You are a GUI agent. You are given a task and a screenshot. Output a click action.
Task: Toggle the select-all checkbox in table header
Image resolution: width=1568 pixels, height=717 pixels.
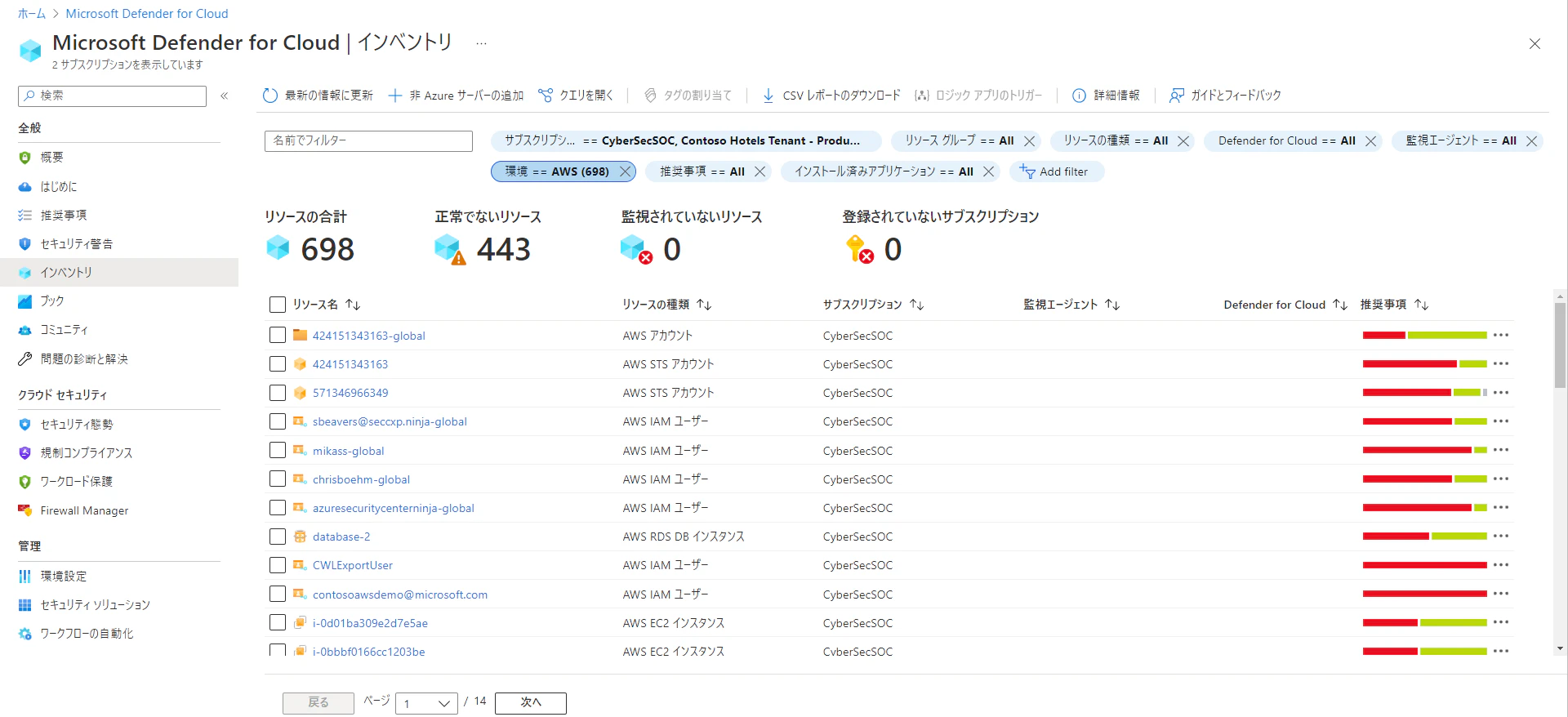(x=278, y=305)
